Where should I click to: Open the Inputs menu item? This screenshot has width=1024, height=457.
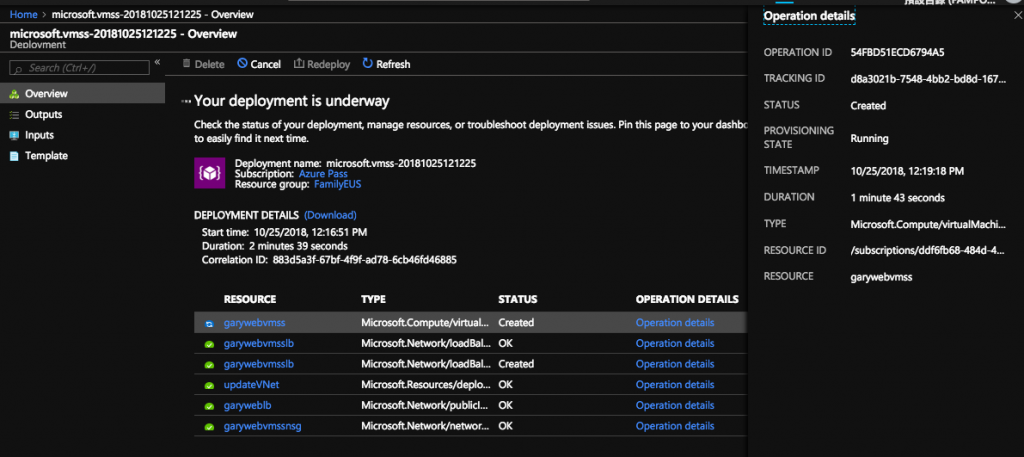coord(39,135)
